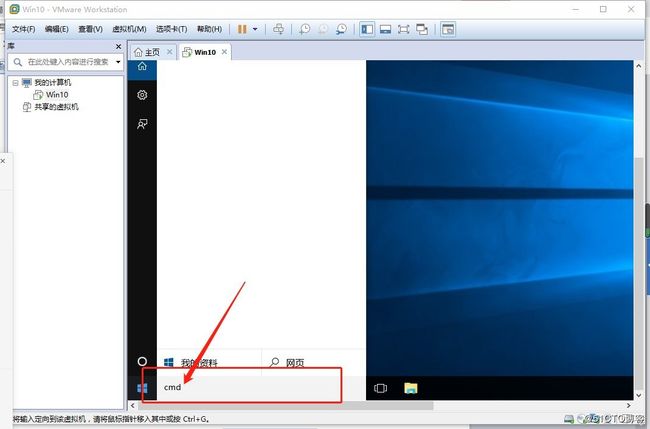Click the Windows Start button
Screen dimensions: 650x429
click(142, 388)
